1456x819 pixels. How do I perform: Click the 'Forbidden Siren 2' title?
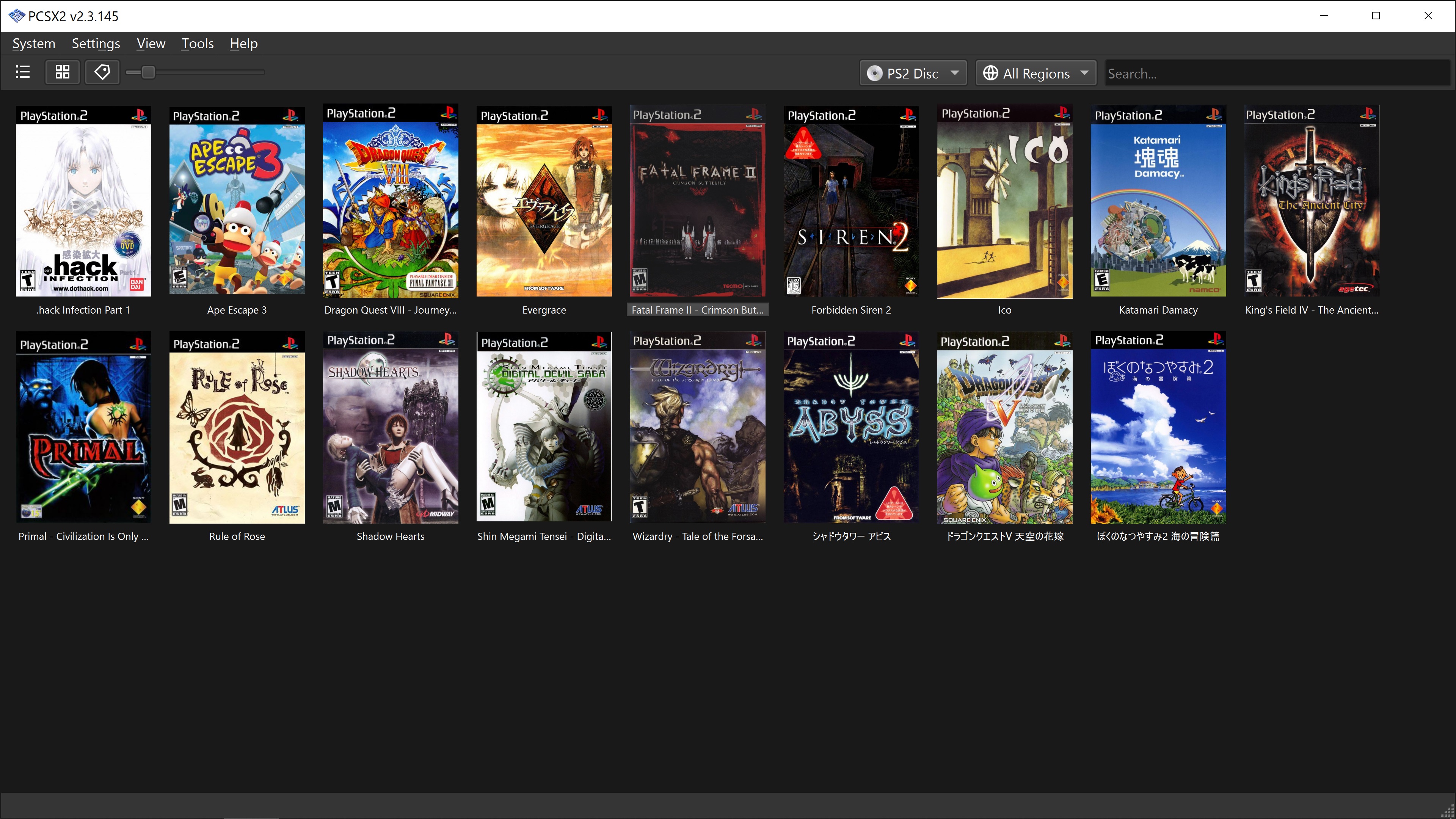point(851,310)
